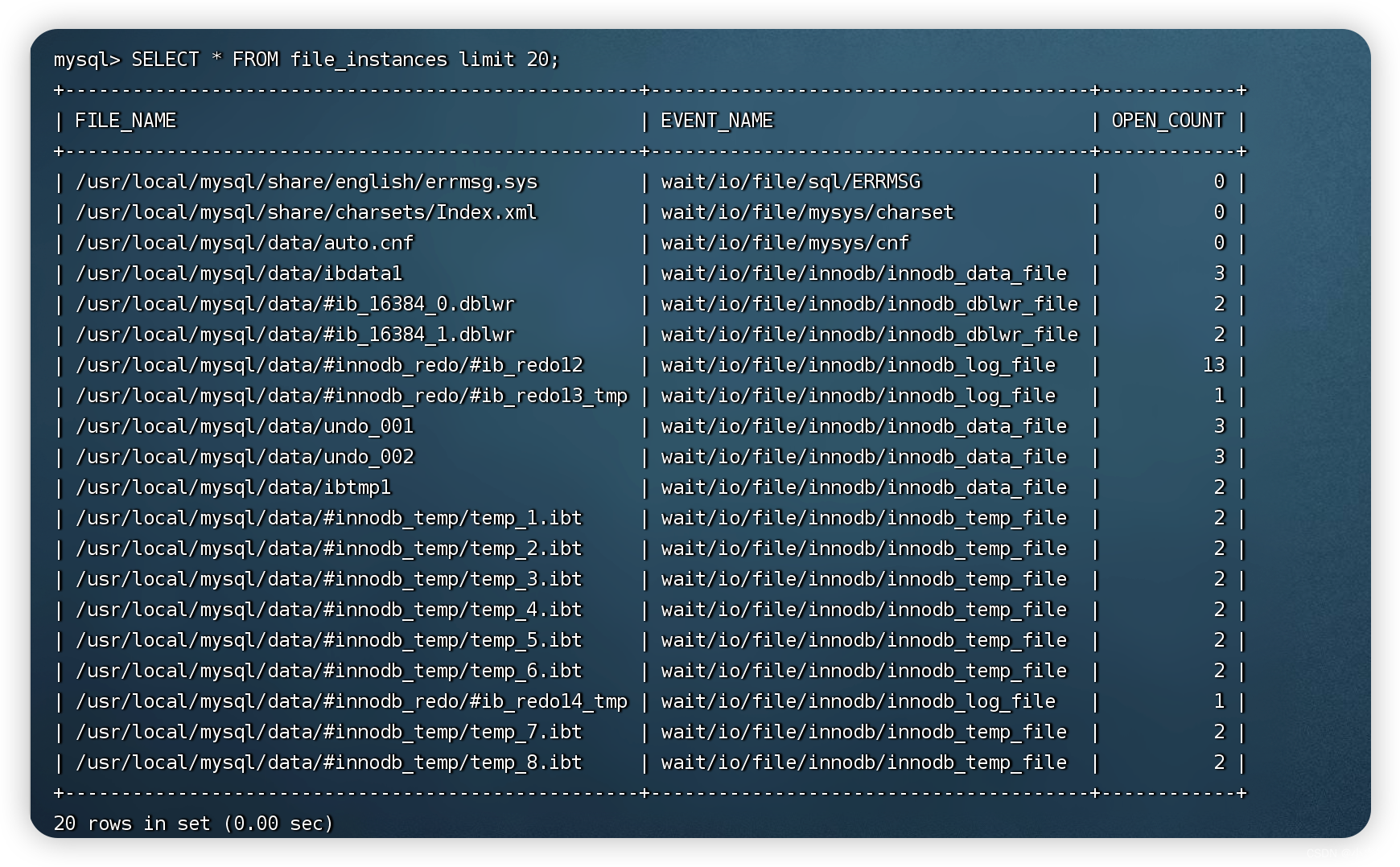
Task: Click the temp_7.ibt file path
Action: [x=329, y=732]
